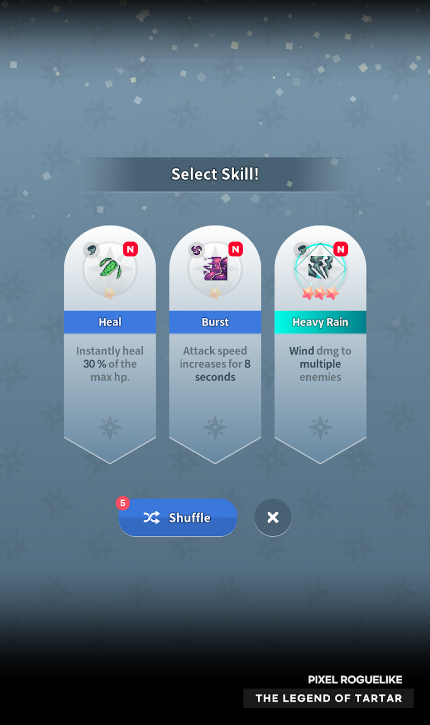Viewport: 430px width, 725px height.
Task: Select the Heal title bar
Action: coord(110,322)
